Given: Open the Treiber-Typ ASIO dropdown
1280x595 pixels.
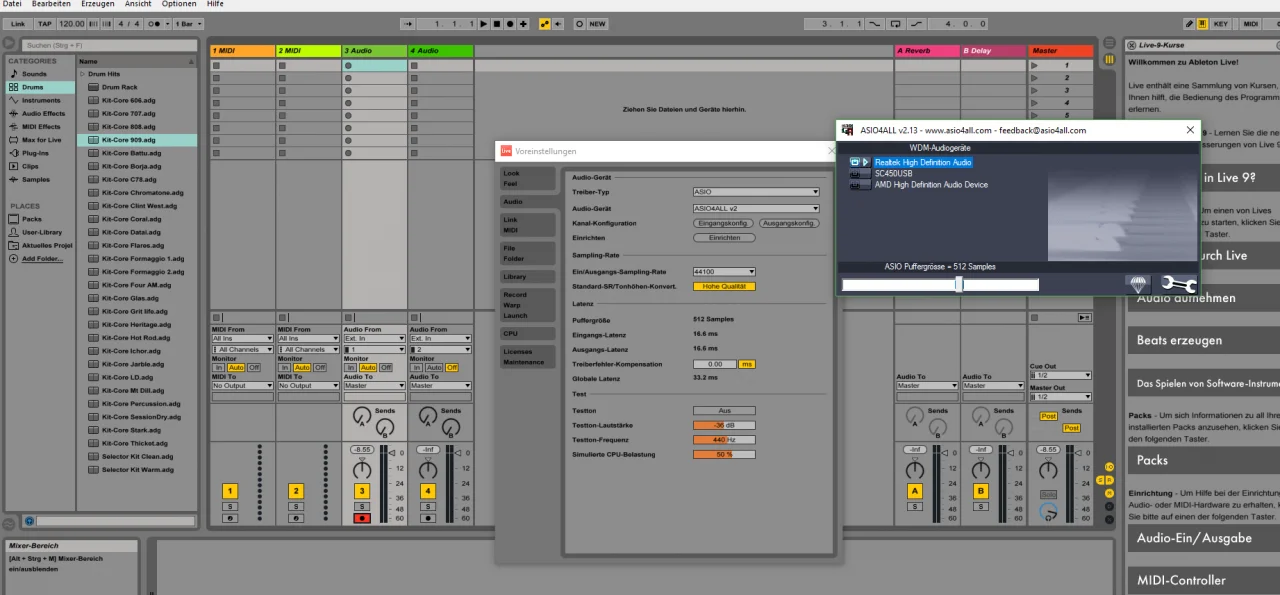Looking at the screenshot, I should 755,192.
